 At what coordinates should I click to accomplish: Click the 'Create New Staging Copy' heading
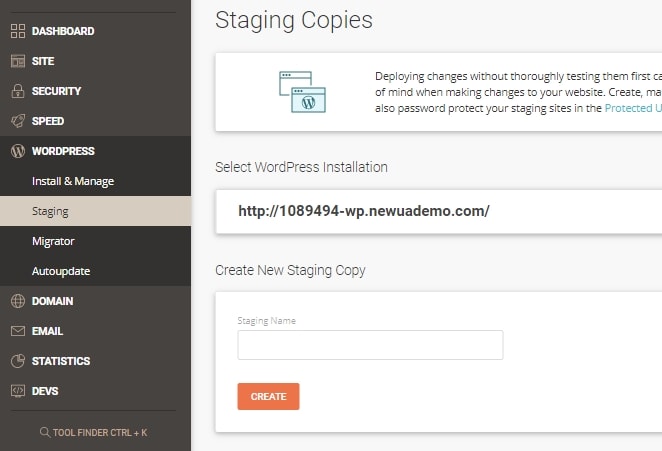pyautogui.click(x=290, y=270)
